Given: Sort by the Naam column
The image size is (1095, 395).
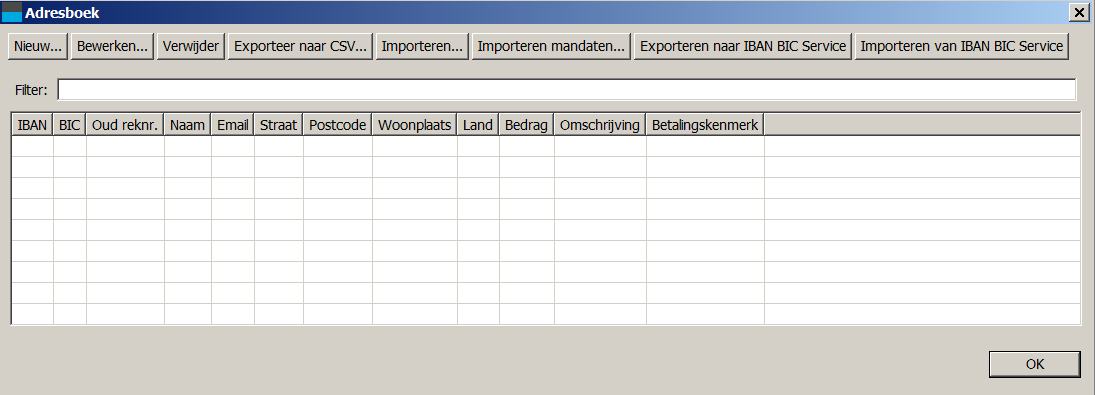Looking at the screenshot, I should 188,125.
